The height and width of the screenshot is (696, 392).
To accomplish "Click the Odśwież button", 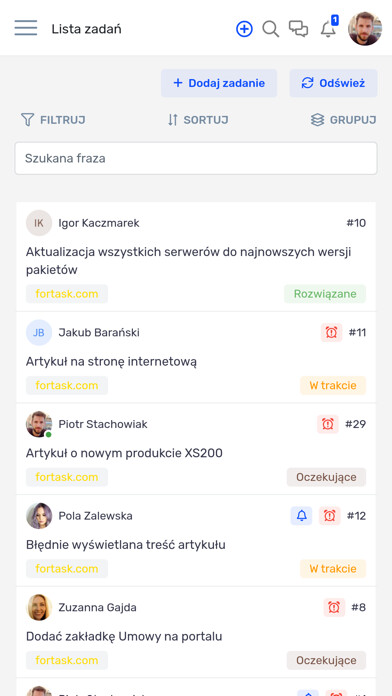I will coord(333,83).
